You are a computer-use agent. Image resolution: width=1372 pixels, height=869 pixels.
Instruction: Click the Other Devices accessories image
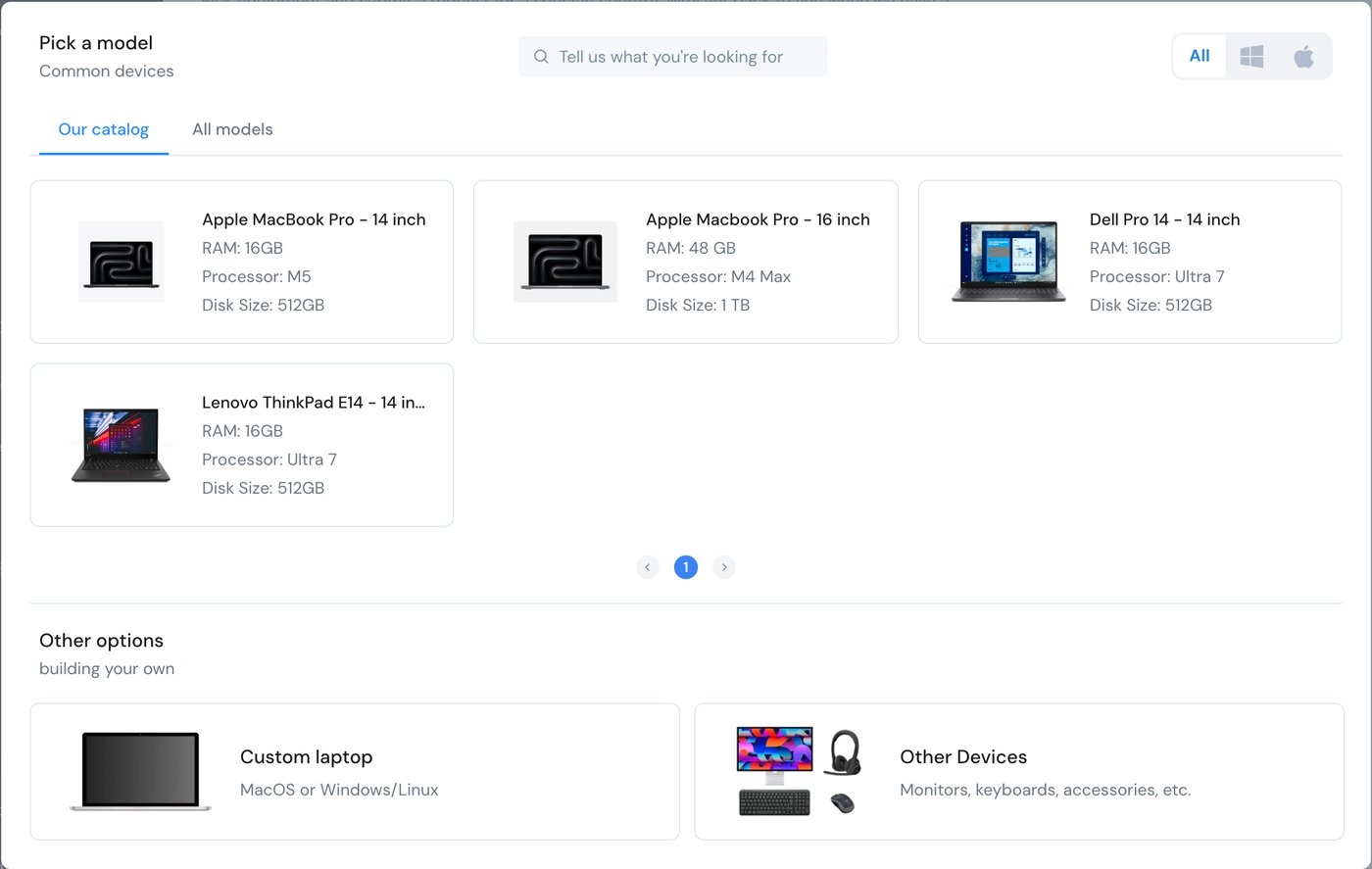798,772
